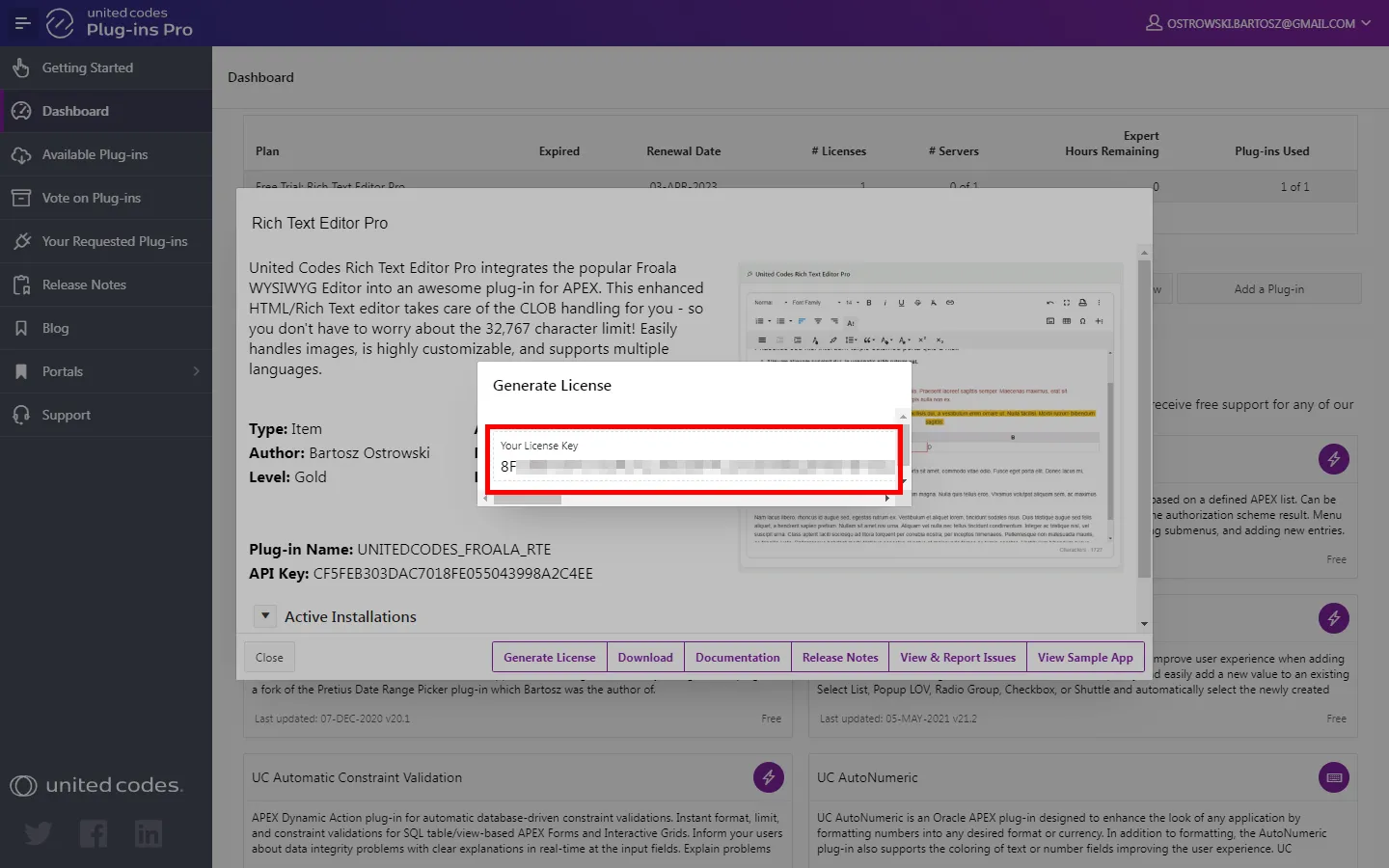Open the Facebook social icon
Viewport: 1389px width, 868px height.
coord(94,833)
